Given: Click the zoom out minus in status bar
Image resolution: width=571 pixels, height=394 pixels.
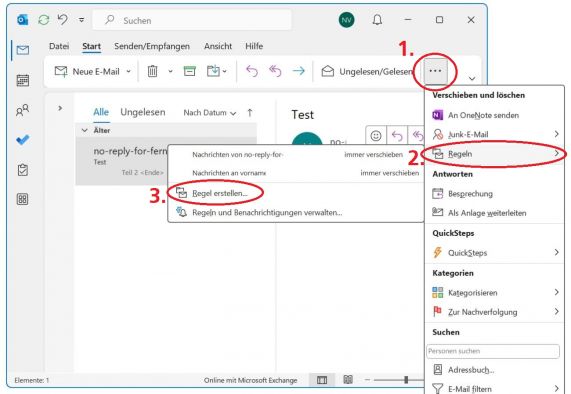Looking at the screenshot, I should coord(367,380).
